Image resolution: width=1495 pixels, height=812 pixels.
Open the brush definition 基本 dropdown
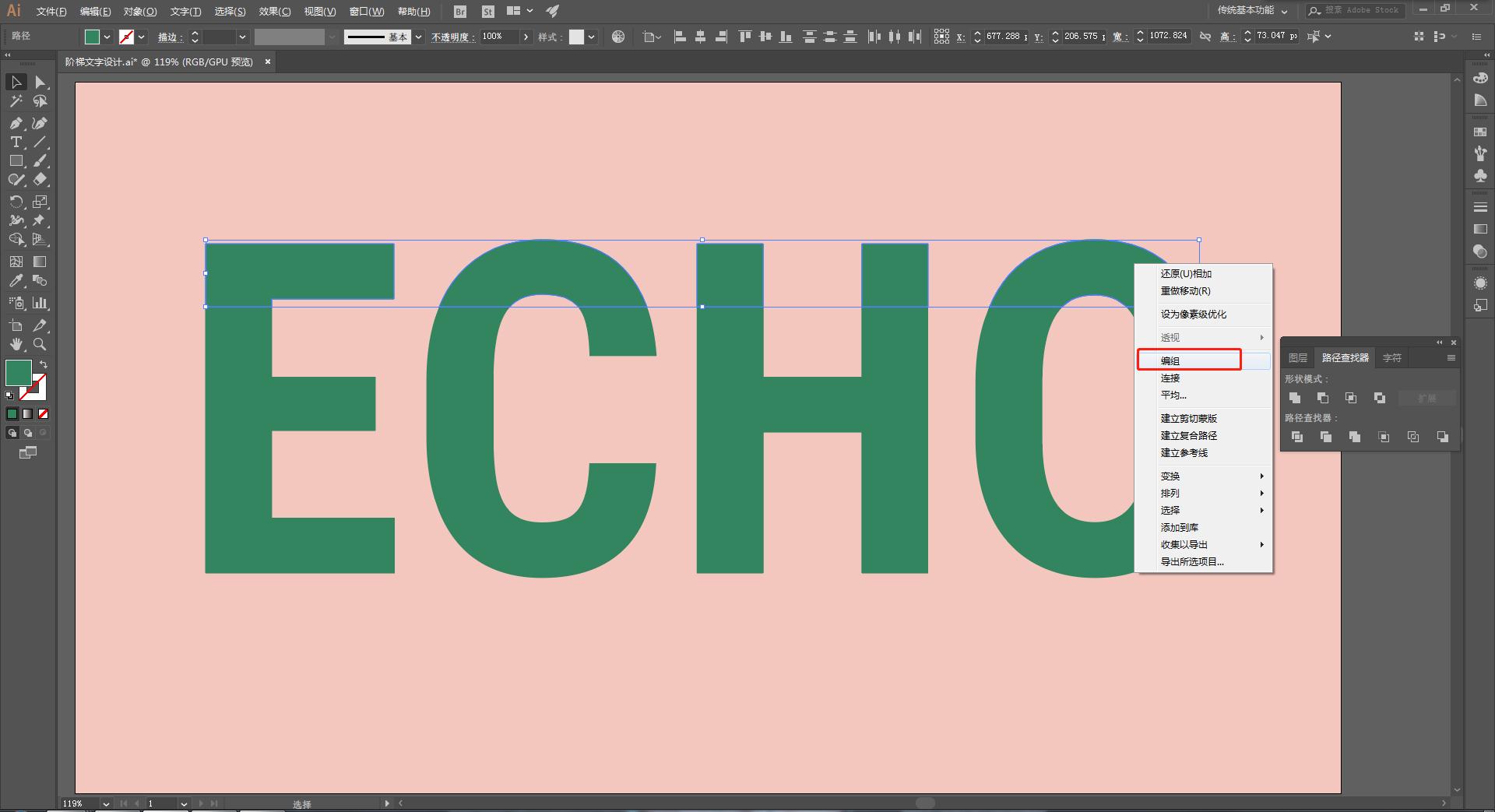pos(418,37)
